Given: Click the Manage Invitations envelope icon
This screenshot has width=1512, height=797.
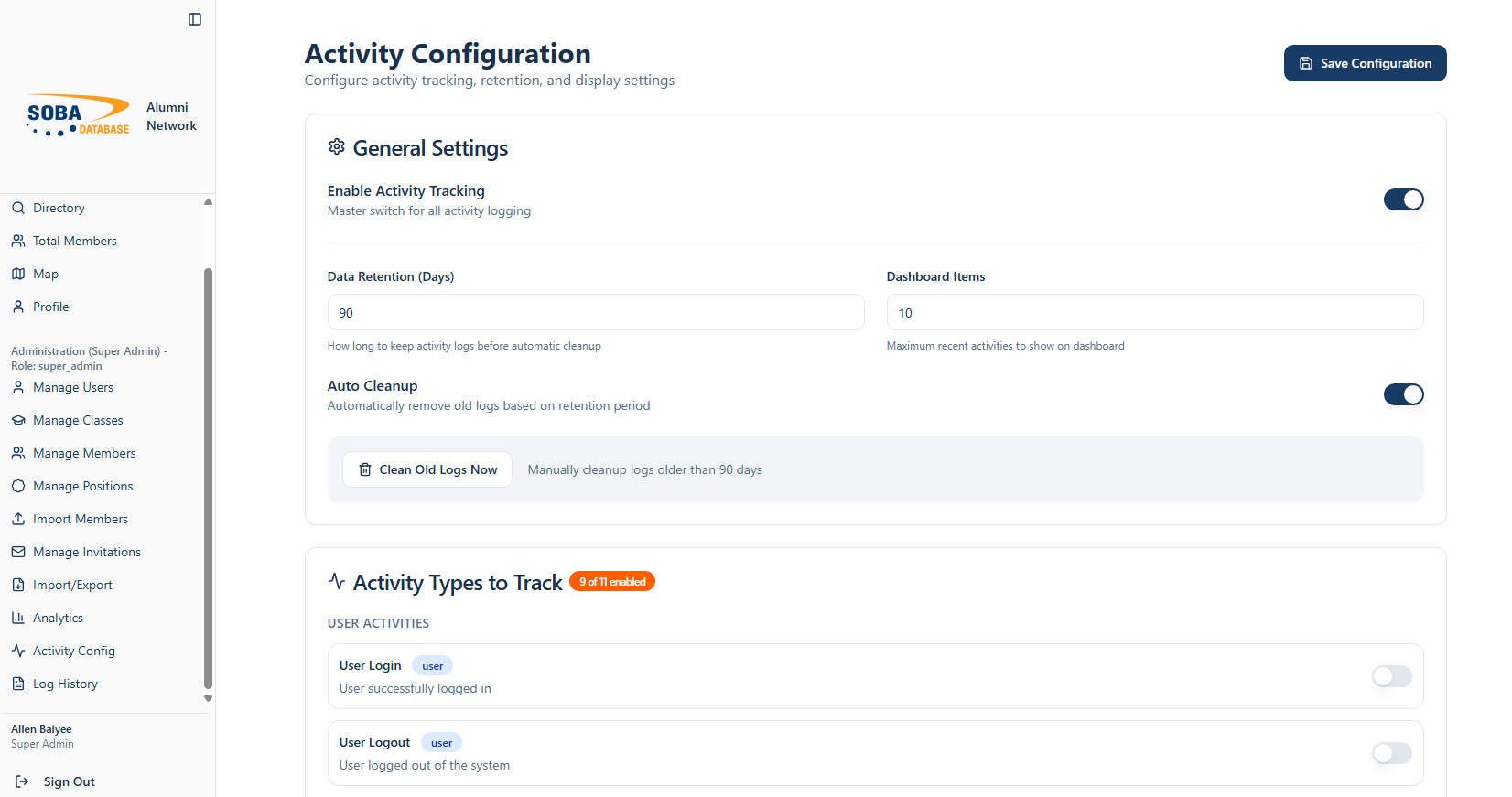Looking at the screenshot, I should point(18,552).
